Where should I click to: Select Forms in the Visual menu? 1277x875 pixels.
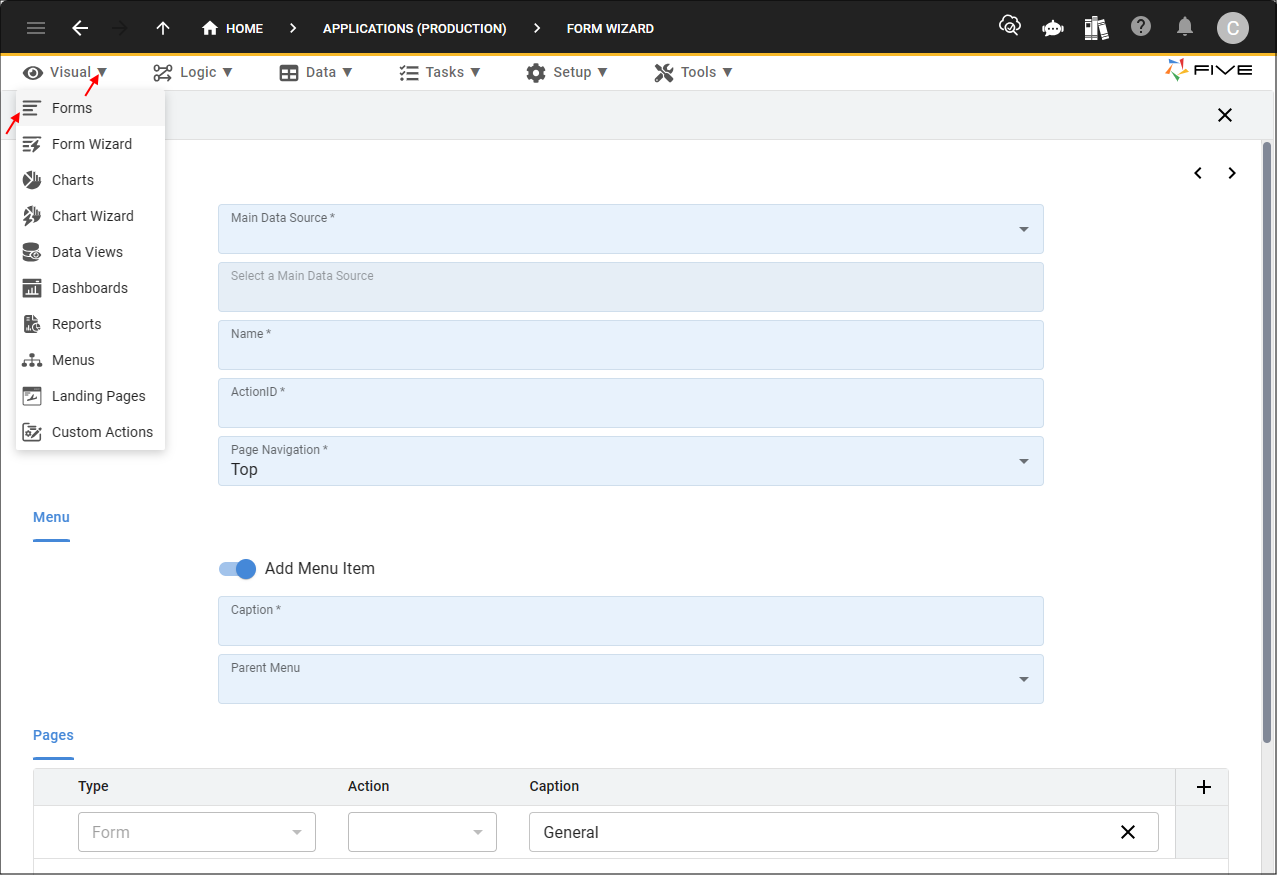pos(90,108)
